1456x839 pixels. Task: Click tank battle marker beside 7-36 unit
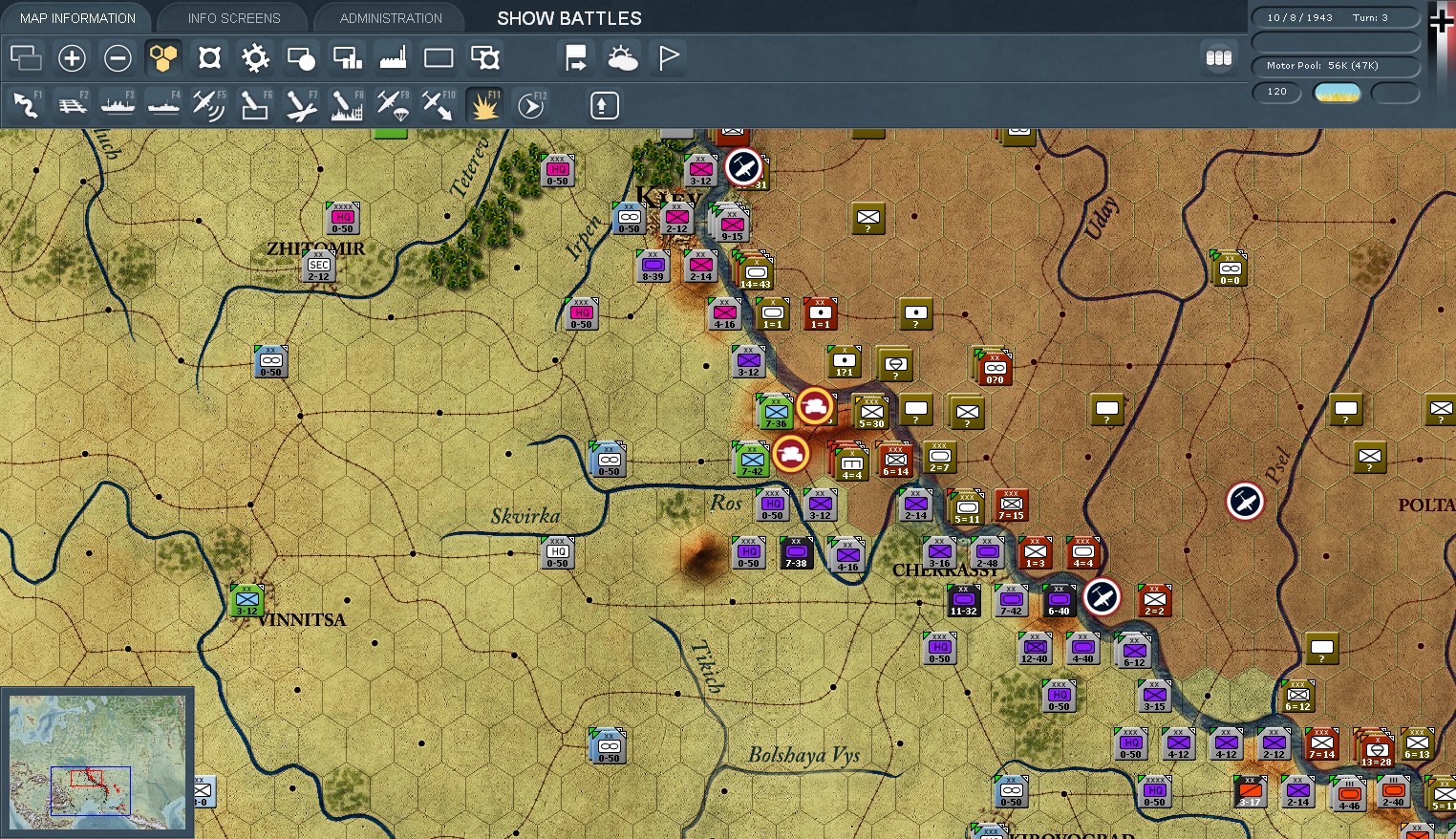pyautogui.click(x=815, y=406)
